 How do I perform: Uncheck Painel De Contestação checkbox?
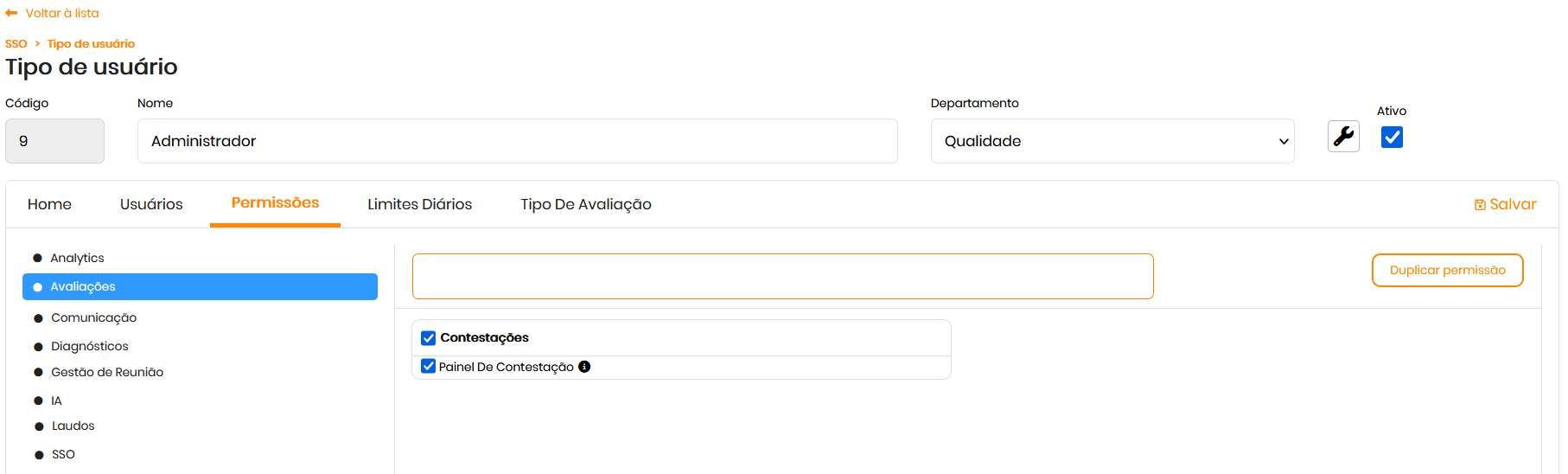pyautogui.click(x=429, y=367)
